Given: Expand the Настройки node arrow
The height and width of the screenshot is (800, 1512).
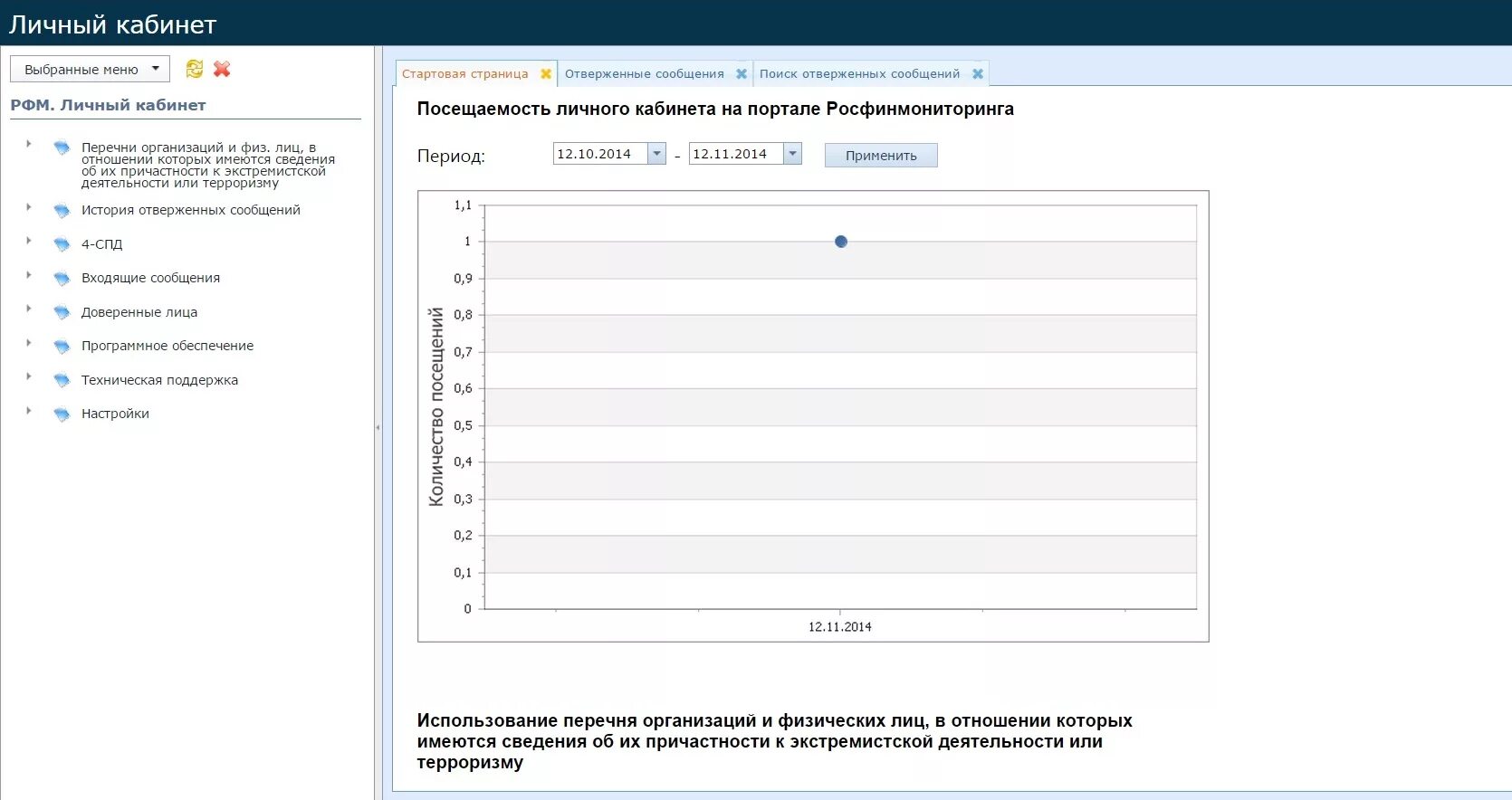Looking at the screenshot, I should (x=29, y=411).
